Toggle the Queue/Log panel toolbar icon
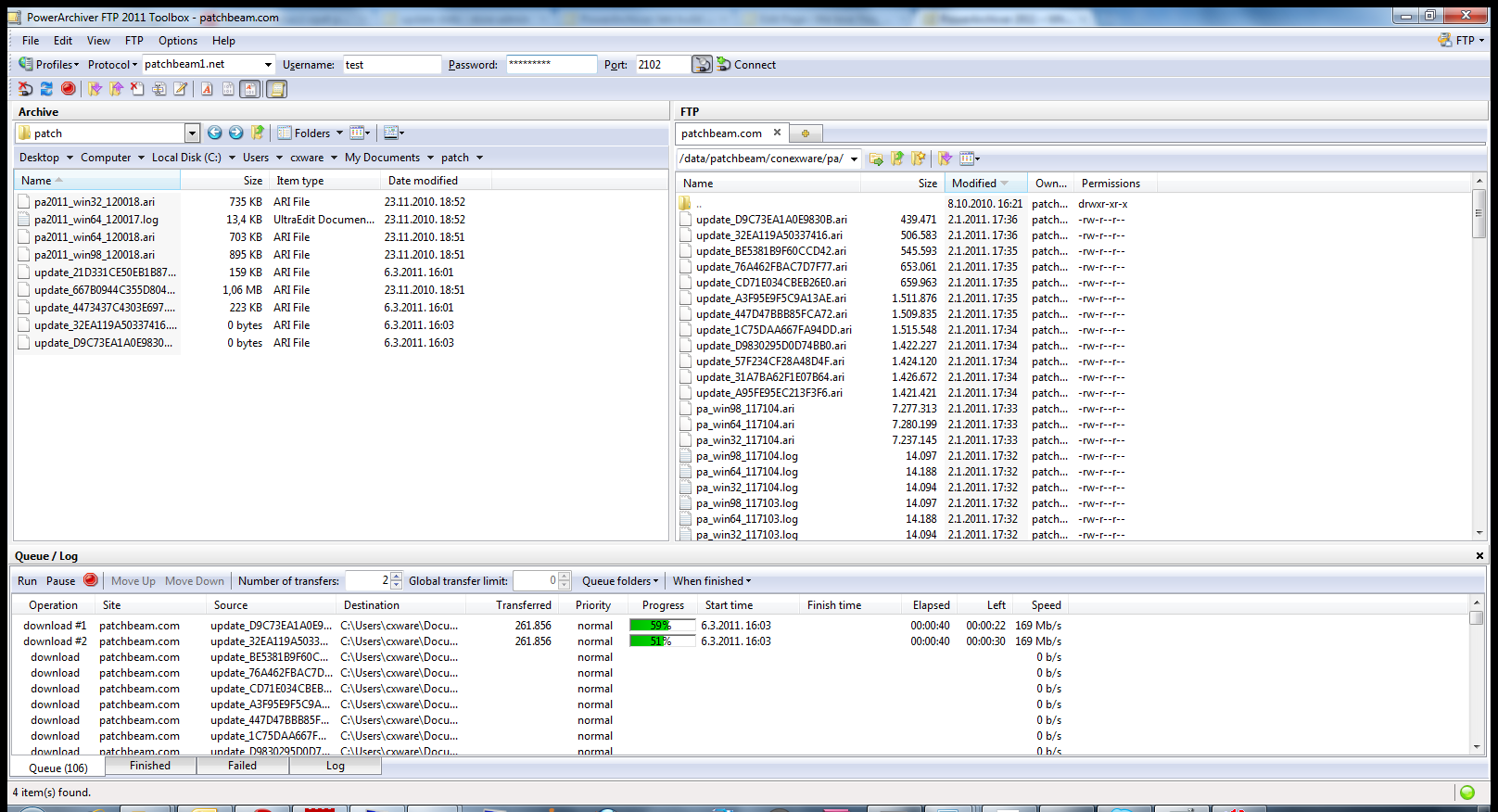 pyautogui.click(x=276, y=89)
